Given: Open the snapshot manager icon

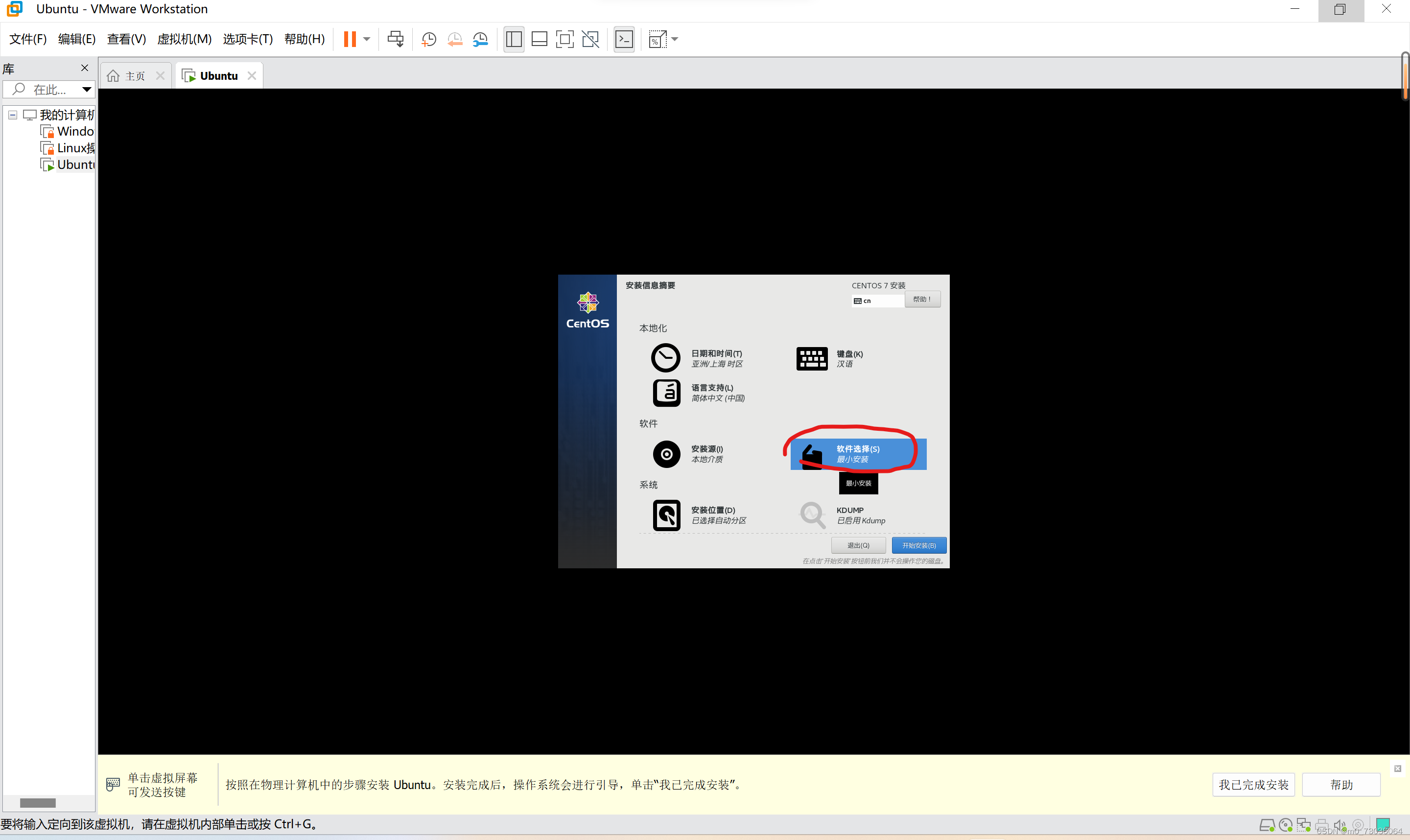Looking at the screenshot, I should pos(480,39).
